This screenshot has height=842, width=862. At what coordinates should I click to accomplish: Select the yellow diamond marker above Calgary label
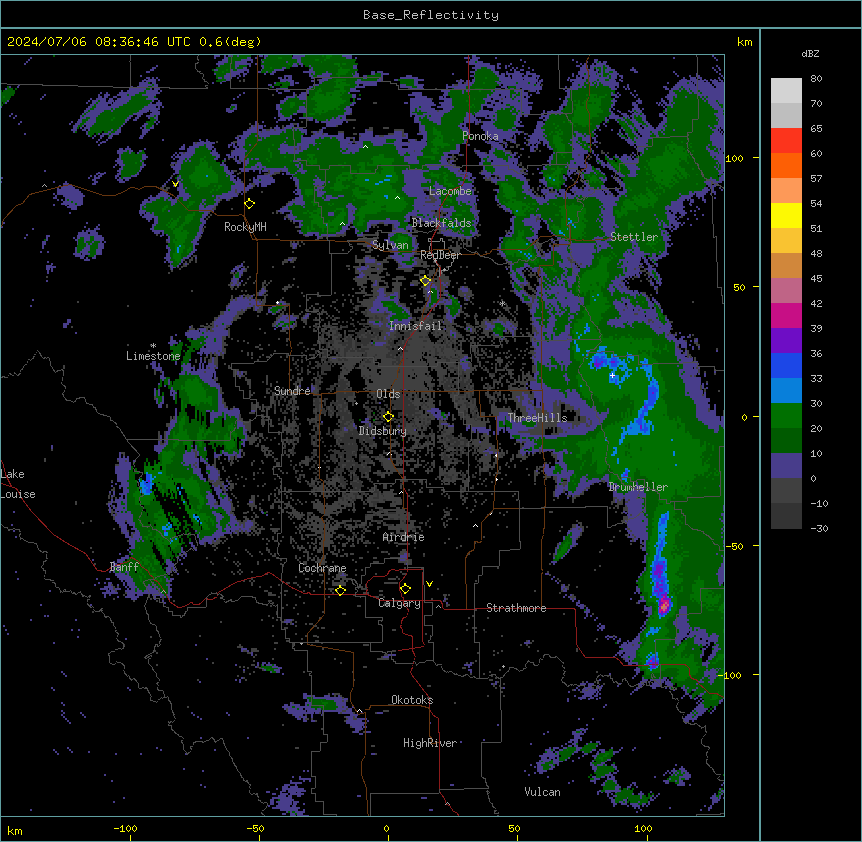(405, 589)
